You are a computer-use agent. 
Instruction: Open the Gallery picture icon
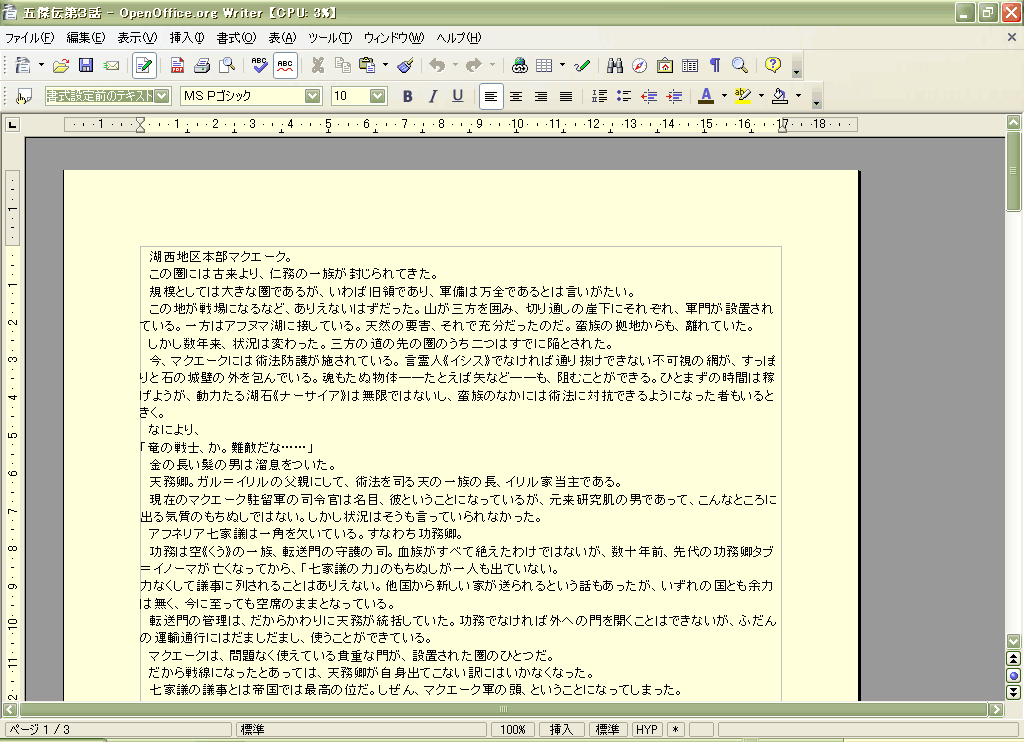[665, 65]
